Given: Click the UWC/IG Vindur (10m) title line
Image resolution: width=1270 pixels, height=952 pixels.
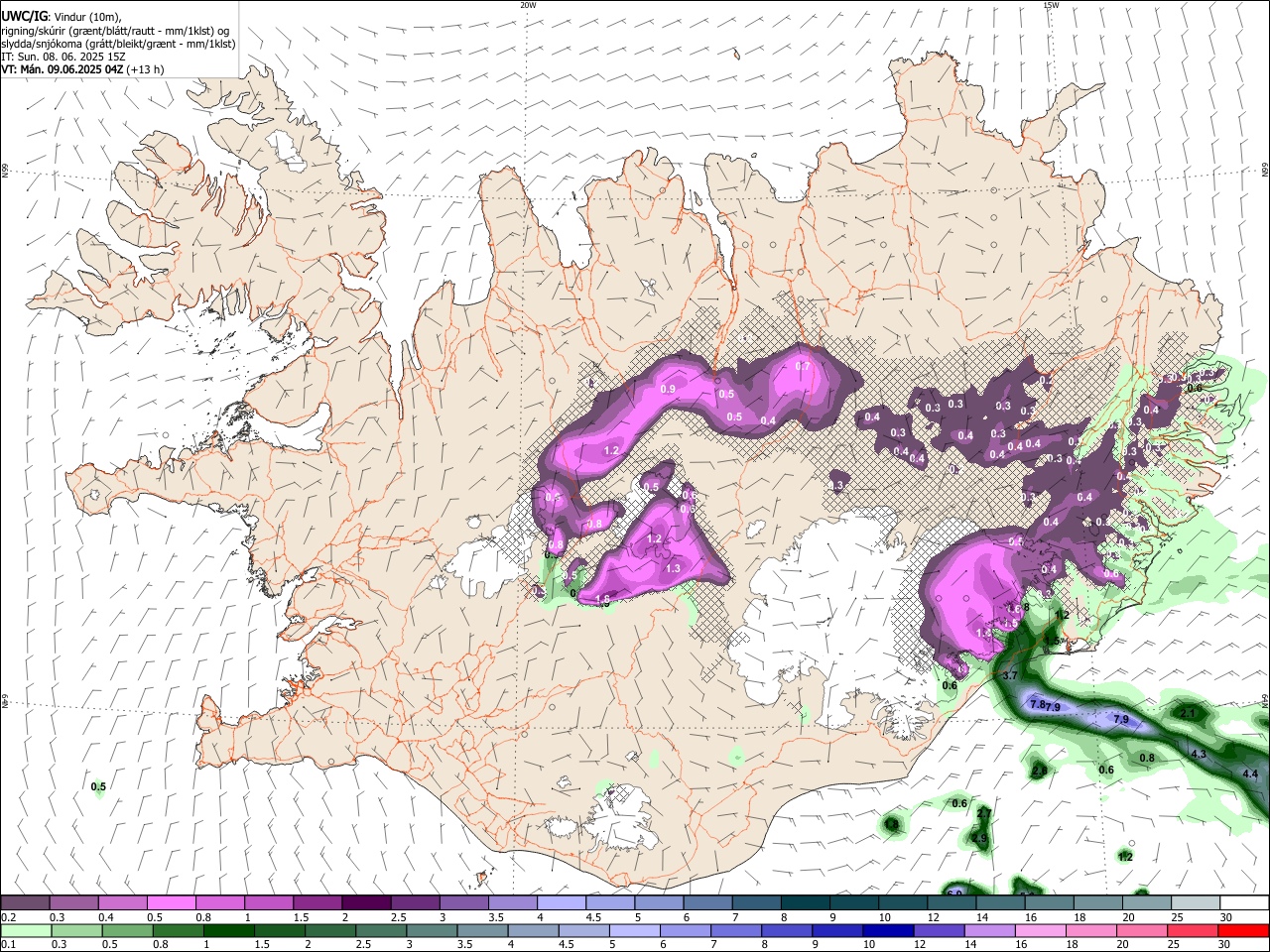Looking at the screenshot, I should tap(62, 16).
